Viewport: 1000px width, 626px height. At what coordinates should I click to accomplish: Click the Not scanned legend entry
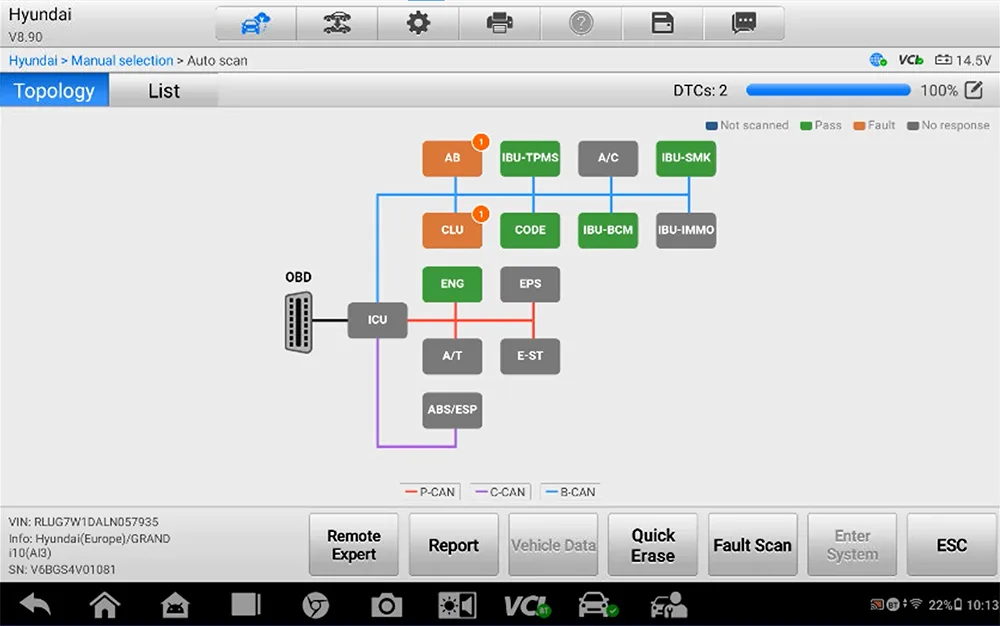[747, 126]
